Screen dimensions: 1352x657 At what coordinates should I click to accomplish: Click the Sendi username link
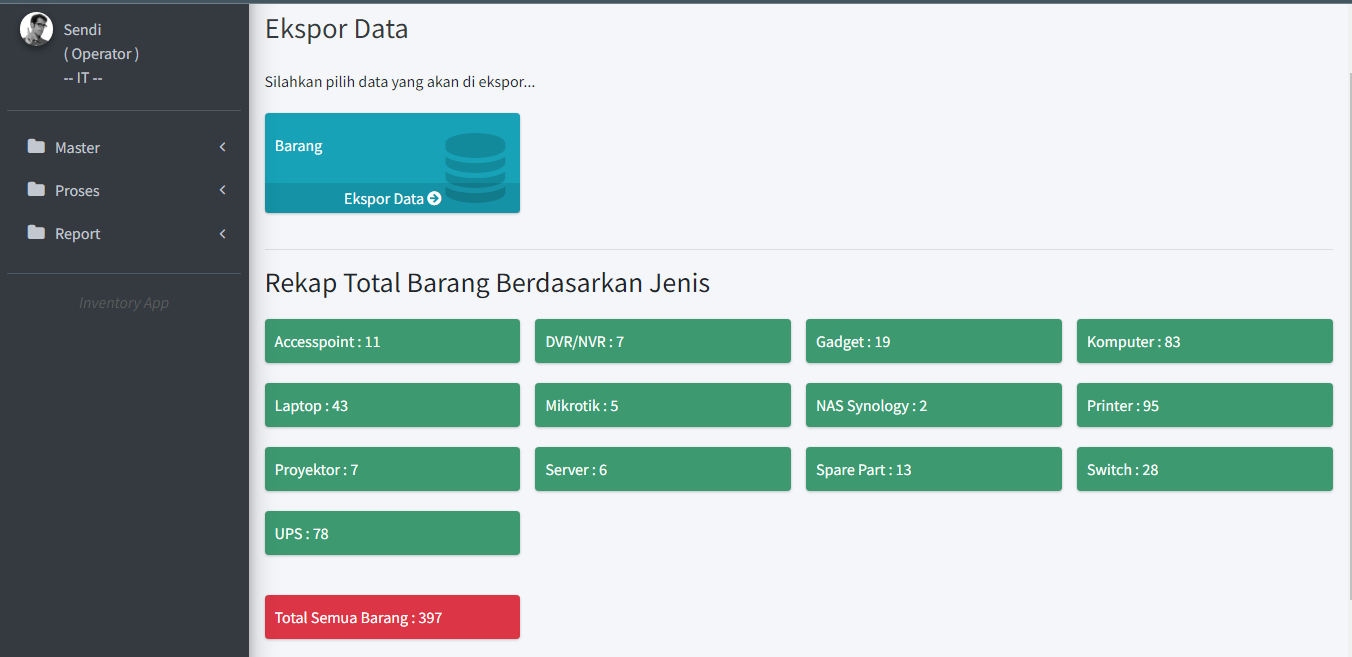coord(83,30)
